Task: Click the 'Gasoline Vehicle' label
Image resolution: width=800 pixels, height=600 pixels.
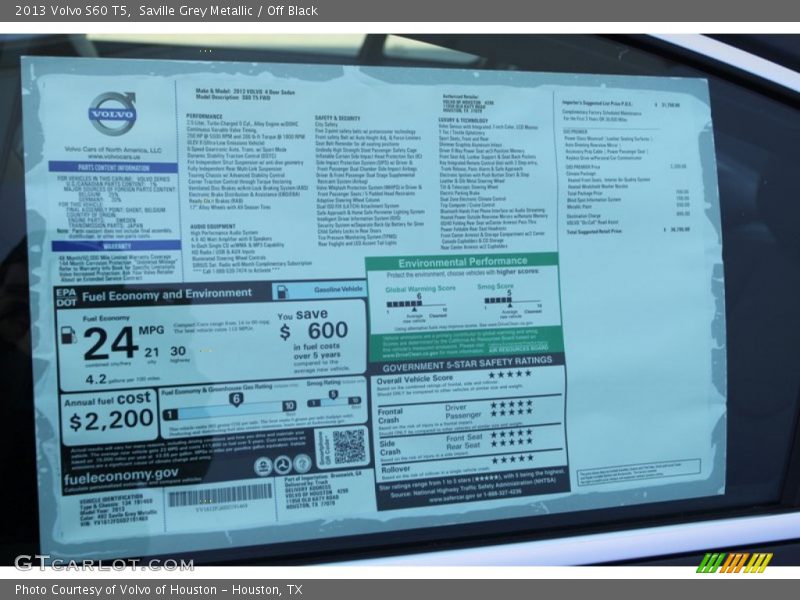Action: tap(338, 289)
